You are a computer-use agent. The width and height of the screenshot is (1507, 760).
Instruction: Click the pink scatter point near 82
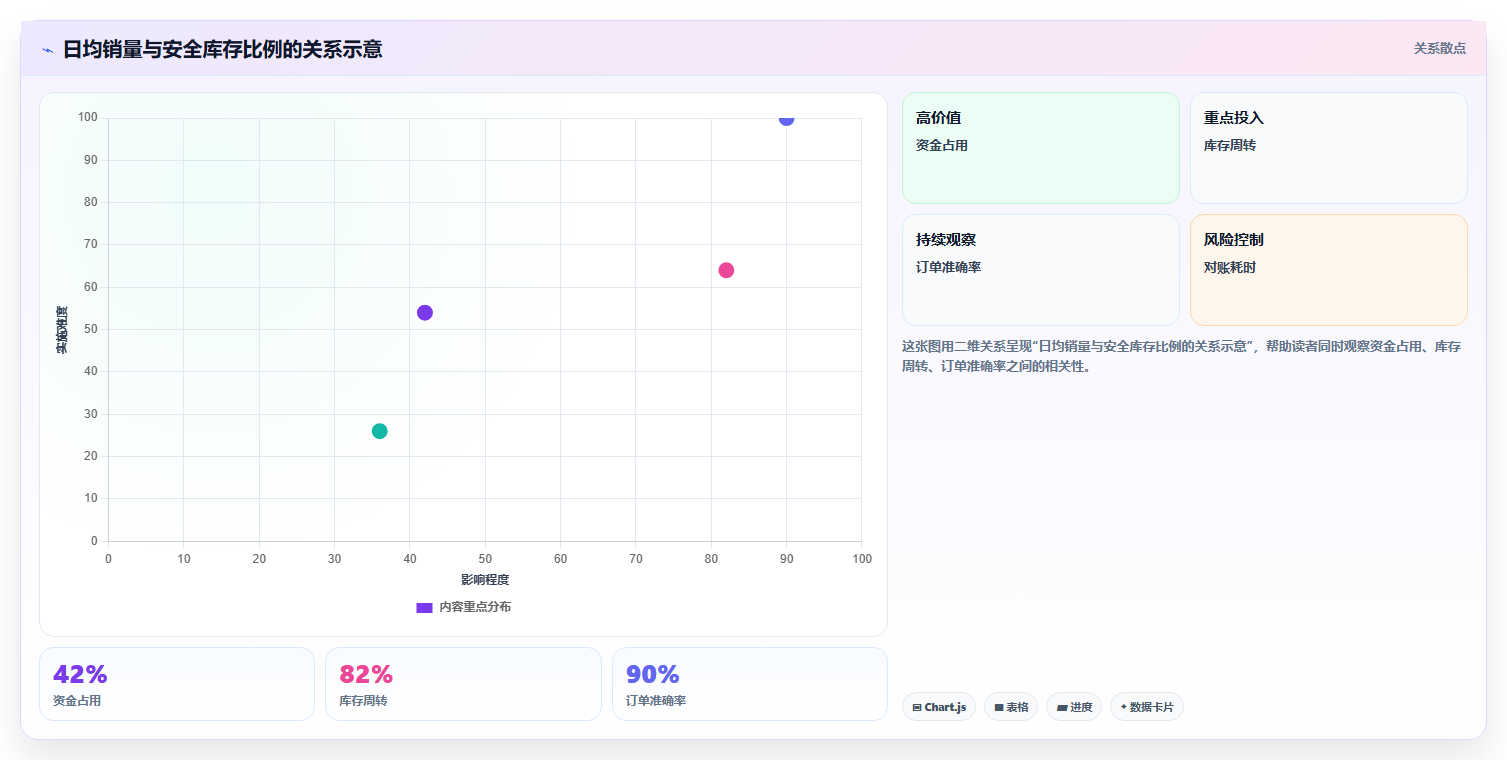point(726,270)
